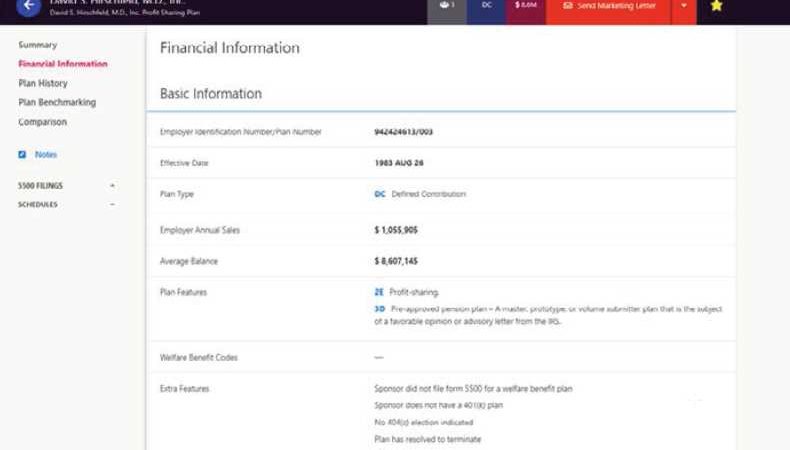This screenshot has width=790, height=450.
Task: Go to Summary in the sidebar
Action: (x=38, y=45)
